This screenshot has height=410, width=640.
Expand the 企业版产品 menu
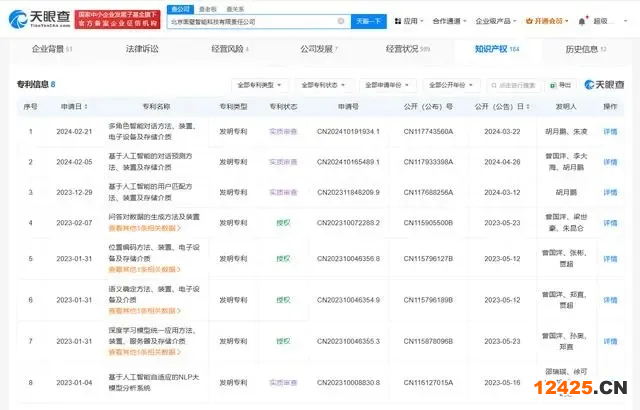coord(496,21)
